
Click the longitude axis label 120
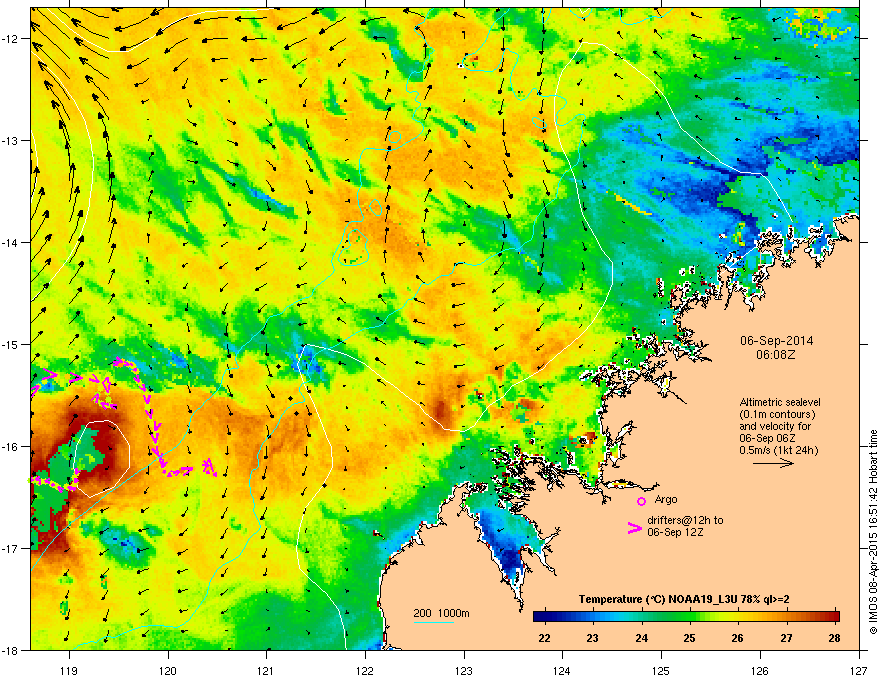[x=168, y=670]
